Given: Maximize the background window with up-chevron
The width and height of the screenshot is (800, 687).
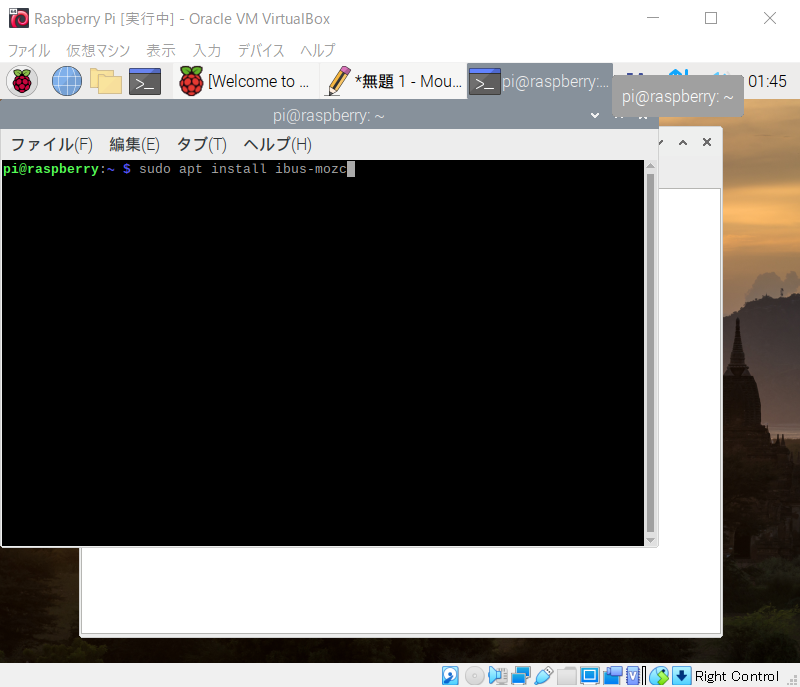Looking at the screenshot, I should pyautogui.click(x=683, y=142).
